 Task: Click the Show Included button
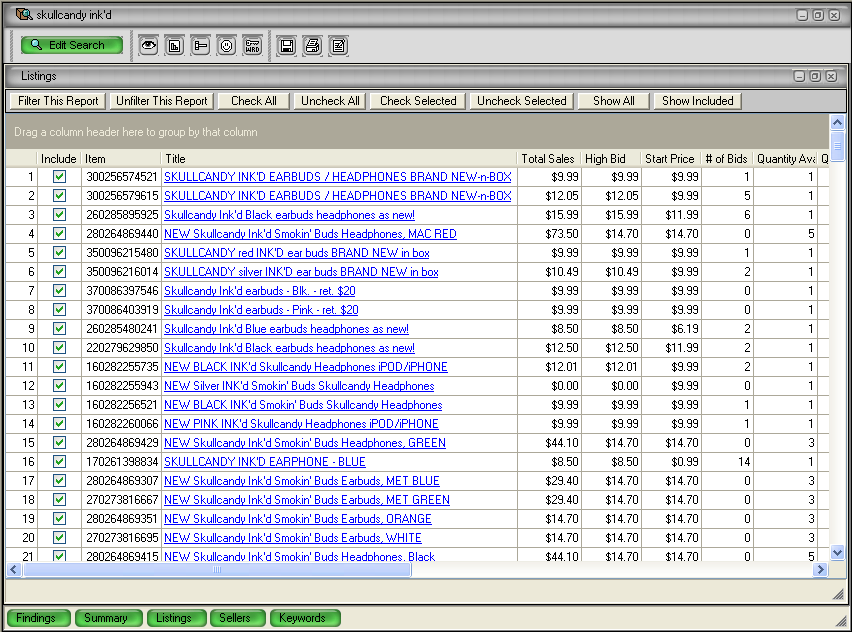pyautogui.click(x=698, y=101)
